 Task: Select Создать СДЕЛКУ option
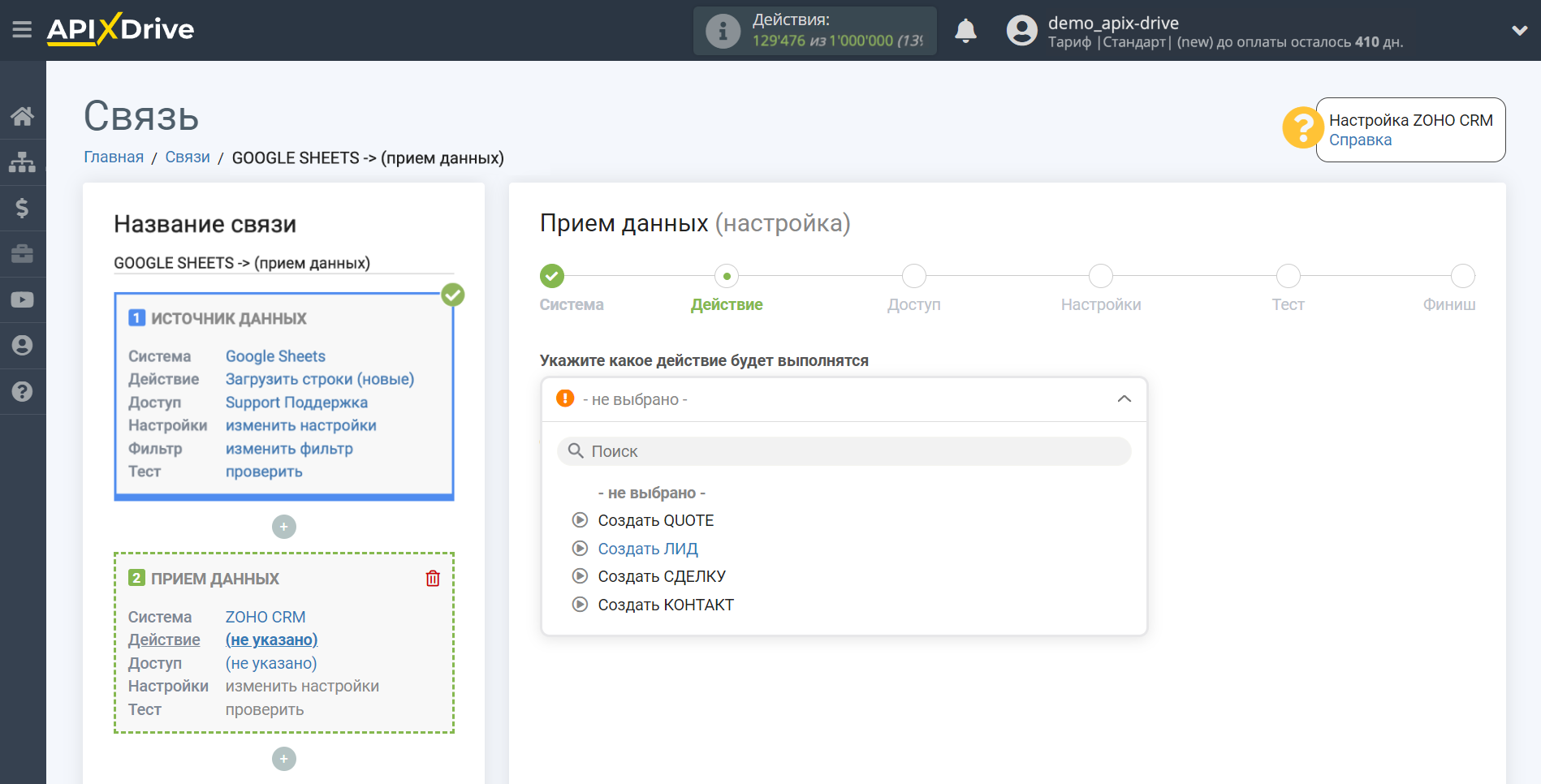click(x=662, y=576)
